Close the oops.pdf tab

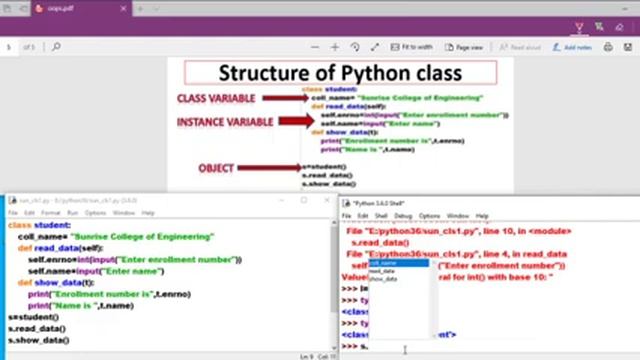click(x=123, y=9)
